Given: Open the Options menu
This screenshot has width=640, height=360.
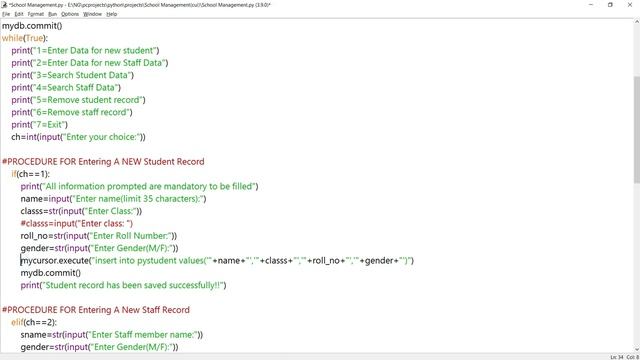Looking at the screenshot, I should tap(70, 14).
